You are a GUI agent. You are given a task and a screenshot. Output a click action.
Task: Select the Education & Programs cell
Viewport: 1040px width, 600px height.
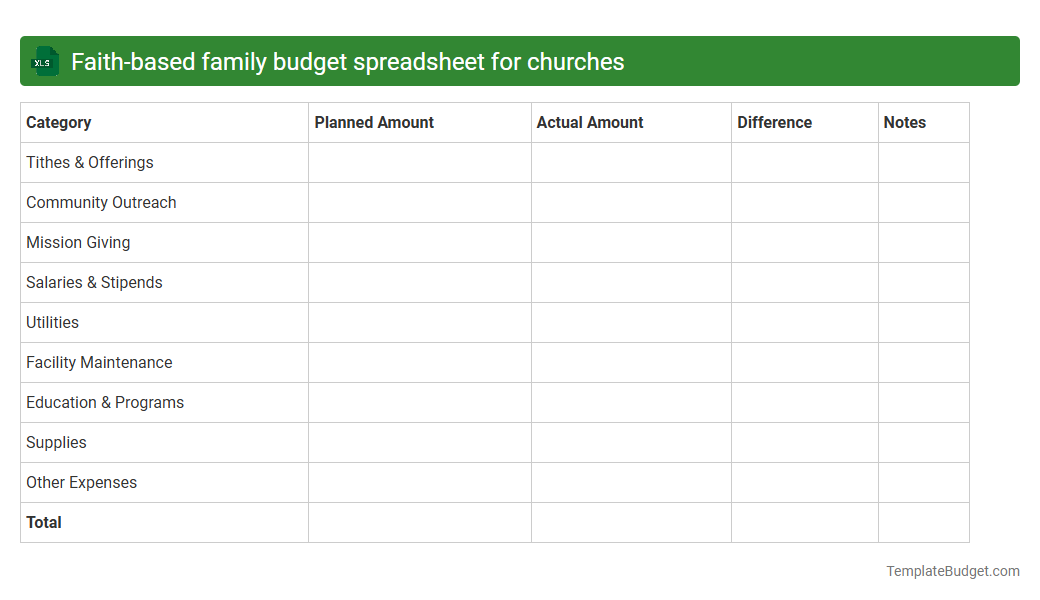[x=105, y=402]
